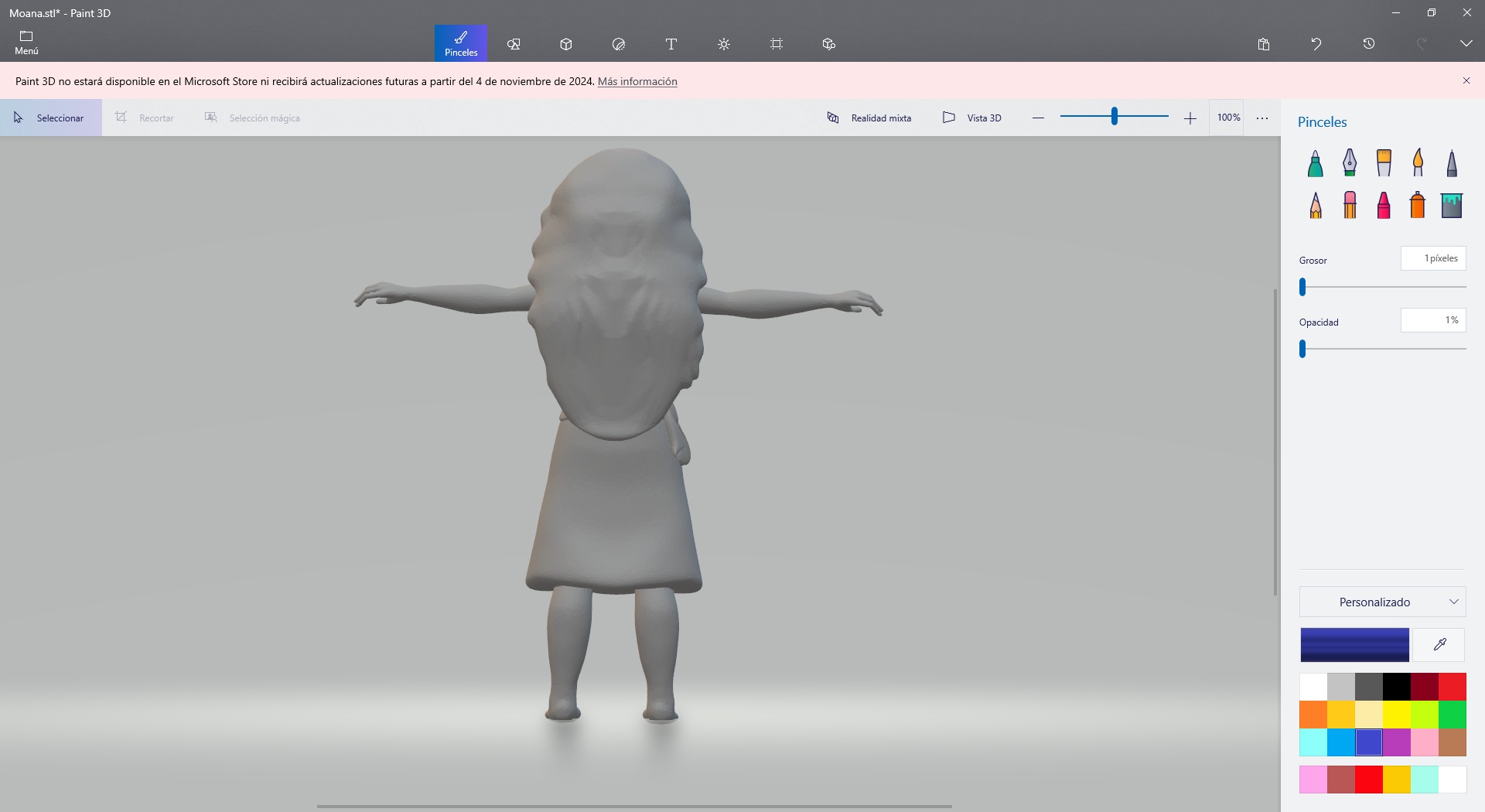This screenshot has width=1485, height=812.
Task: Open the 2D shapes tab
Action: tap(514, 44)
